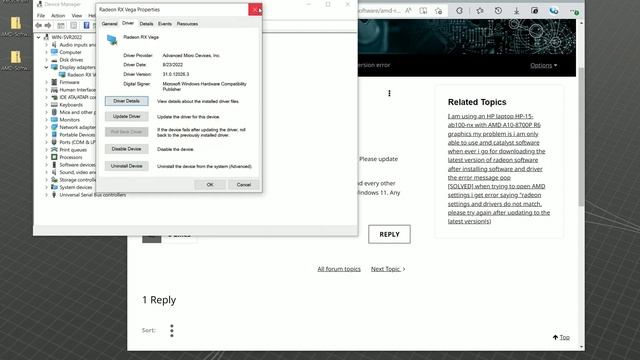Click the Edge extensions icon
The height and width of the screenshot is (360, 640).
tap(460, 11)
